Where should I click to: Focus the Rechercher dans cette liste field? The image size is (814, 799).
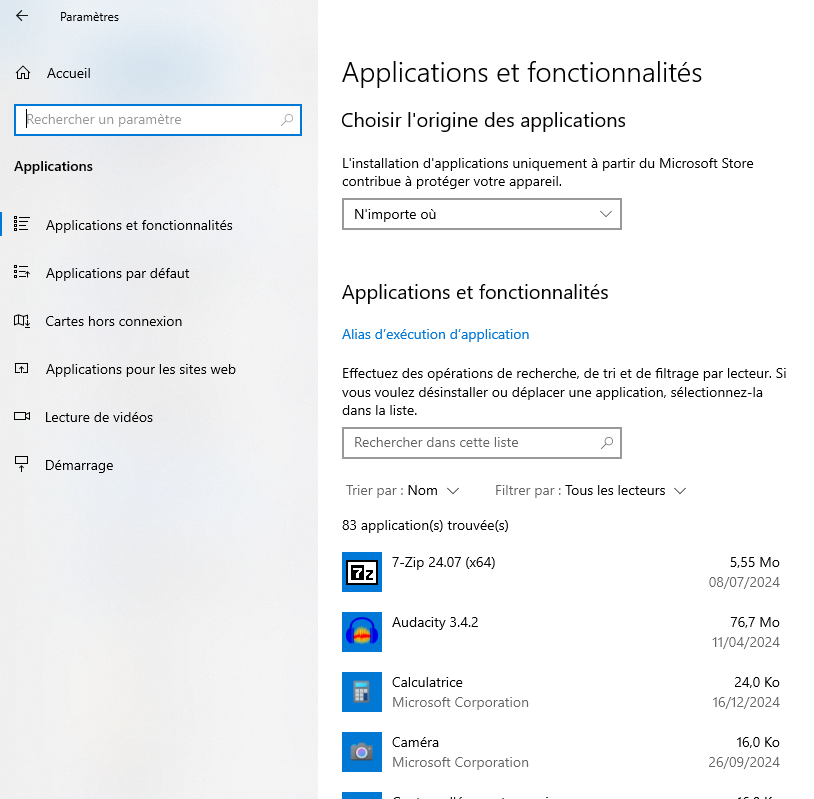[482, 443]
